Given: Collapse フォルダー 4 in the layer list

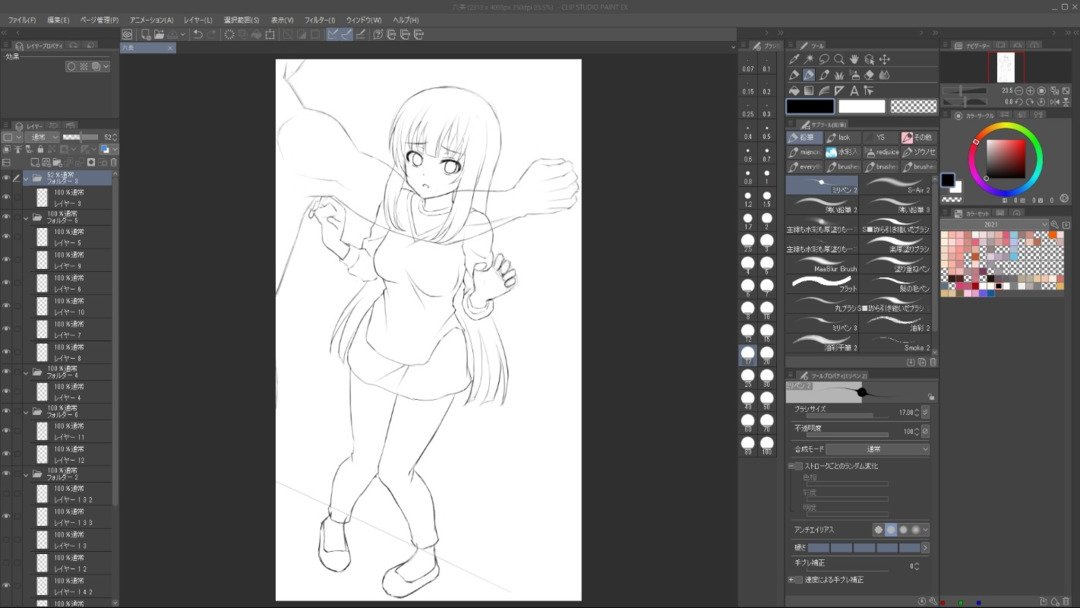Looking at the screenshot, I should pyautogui.click(x=26, y=373).
